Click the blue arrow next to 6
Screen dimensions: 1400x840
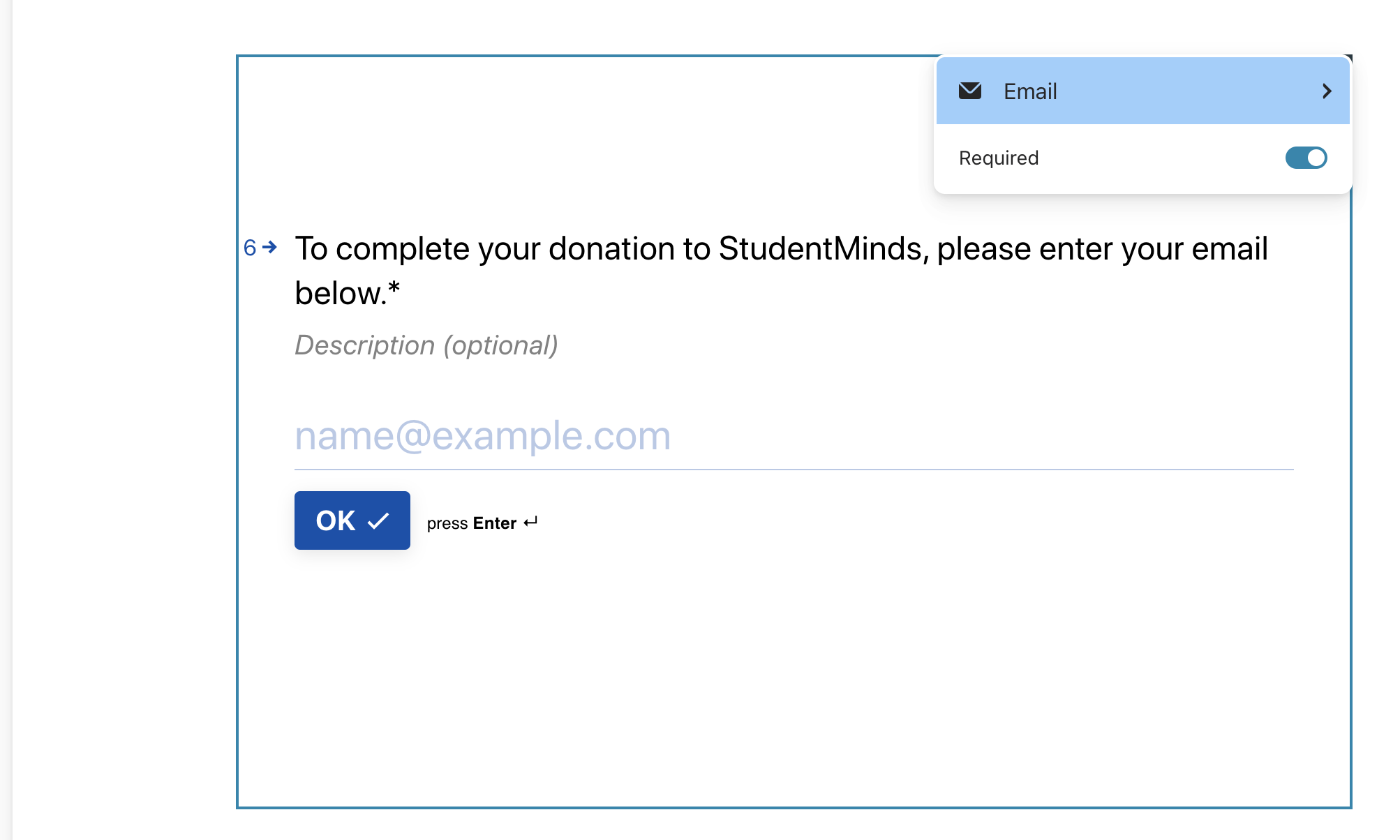tap(269, 247)
